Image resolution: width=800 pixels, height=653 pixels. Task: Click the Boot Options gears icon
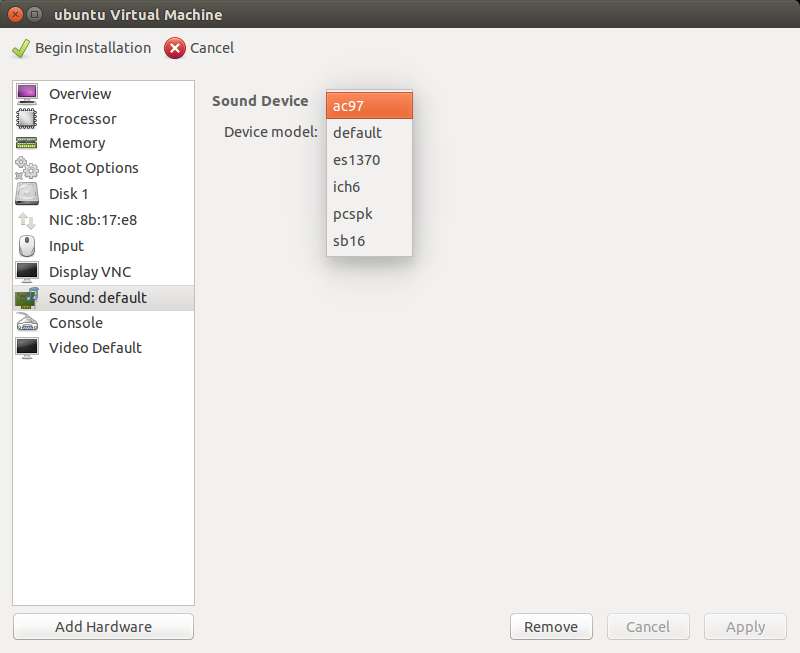coord(30,168)
